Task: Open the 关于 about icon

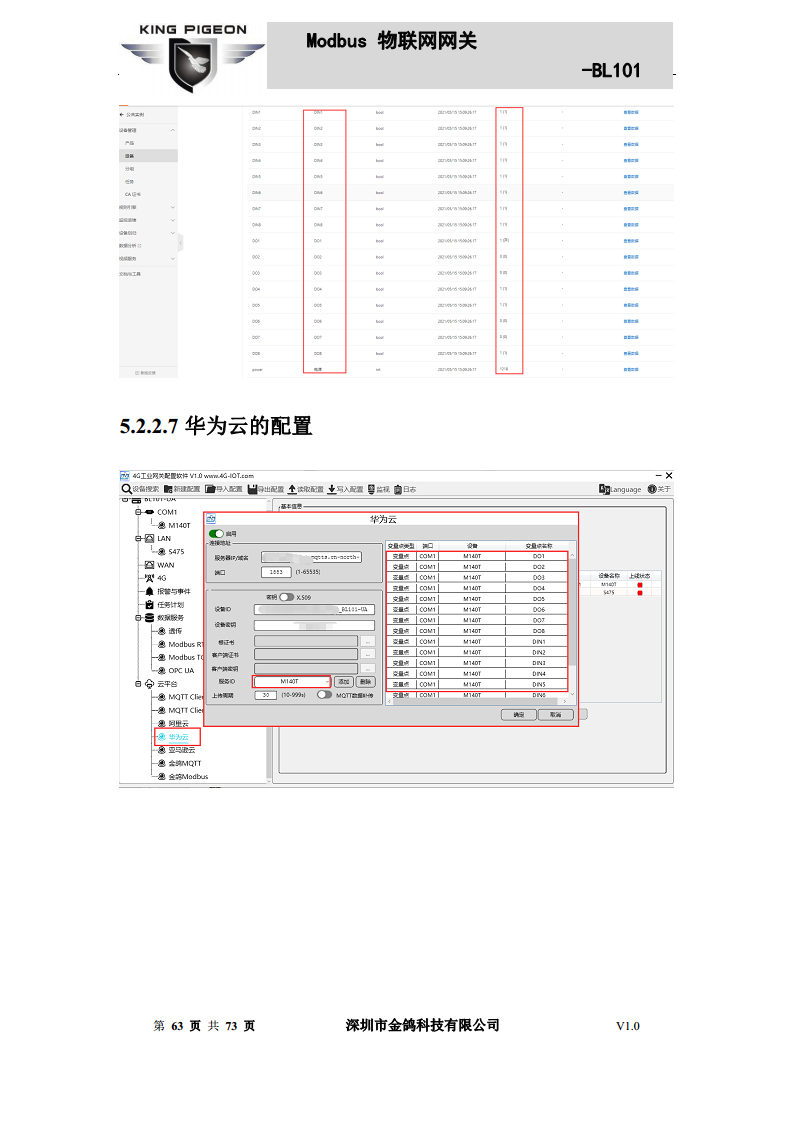Action: [652, 489]
